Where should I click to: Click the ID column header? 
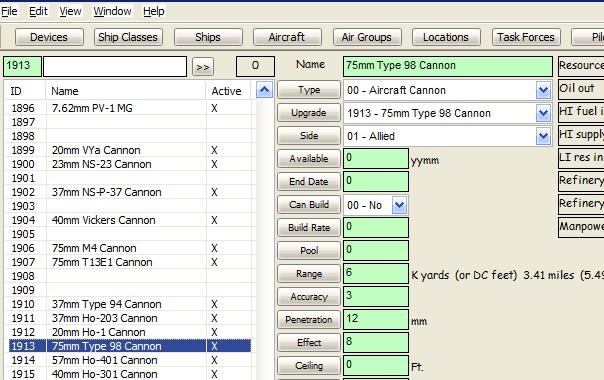coord(25,91)
